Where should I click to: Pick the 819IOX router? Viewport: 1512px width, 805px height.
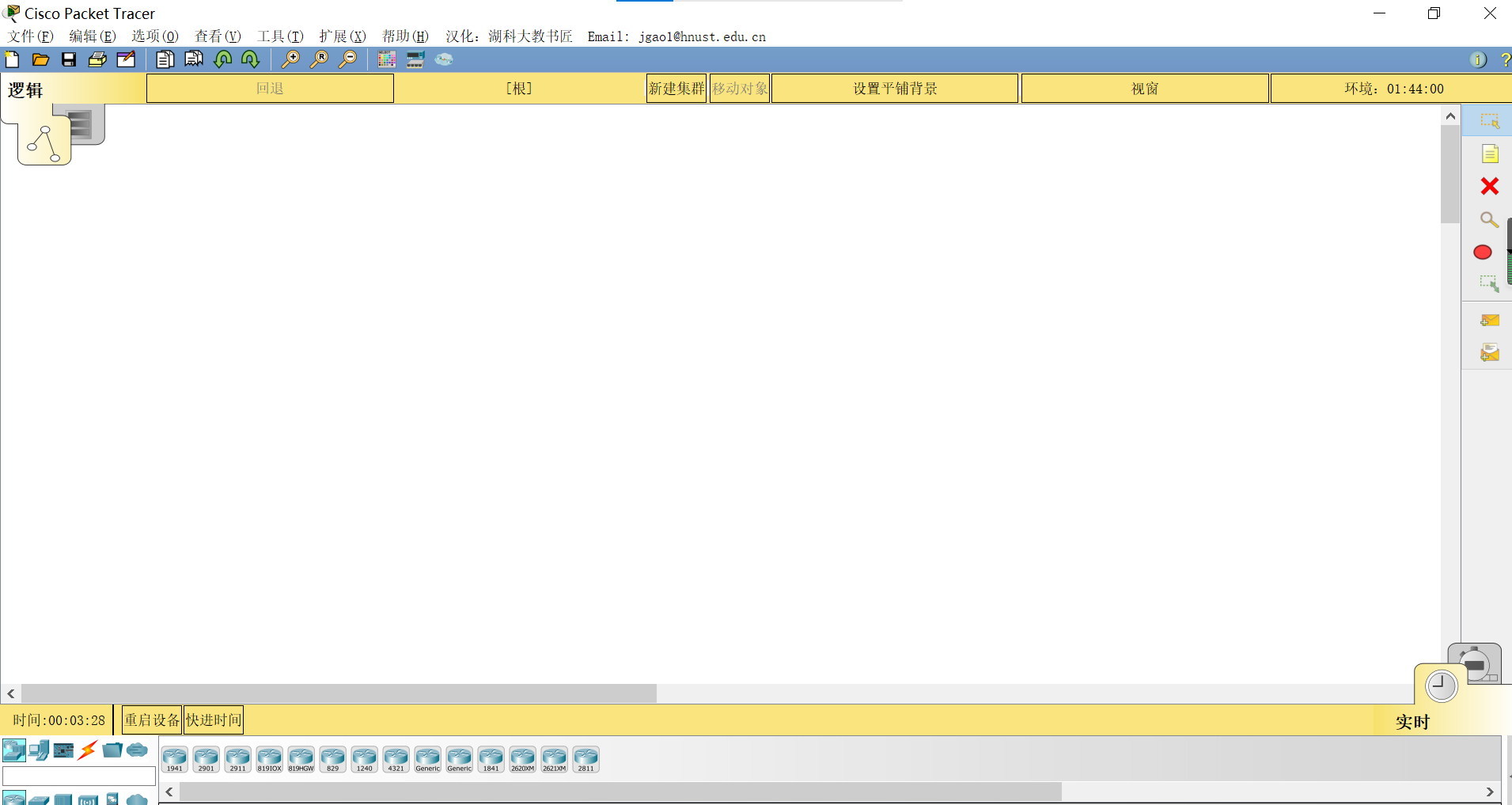tap(270, 759)
